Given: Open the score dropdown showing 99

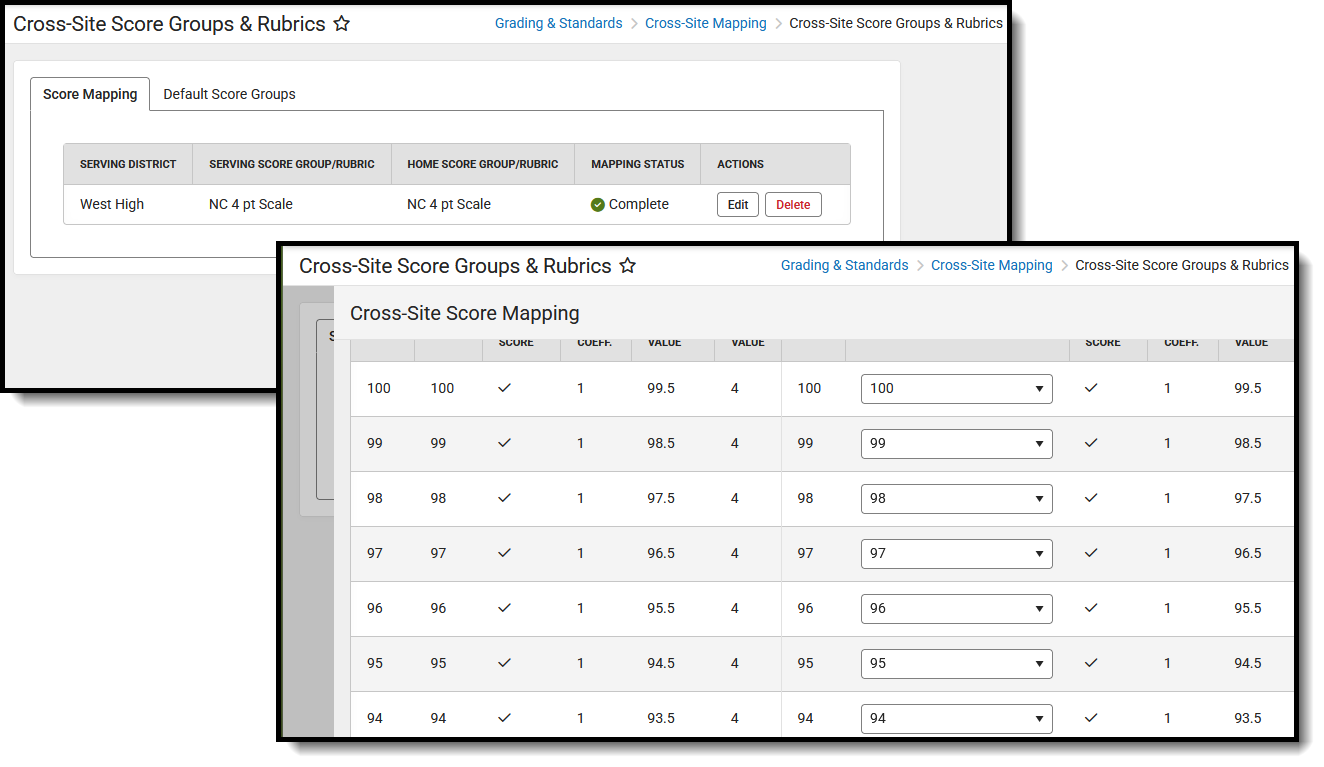Looking at the screenshot, I should [956, 444].
